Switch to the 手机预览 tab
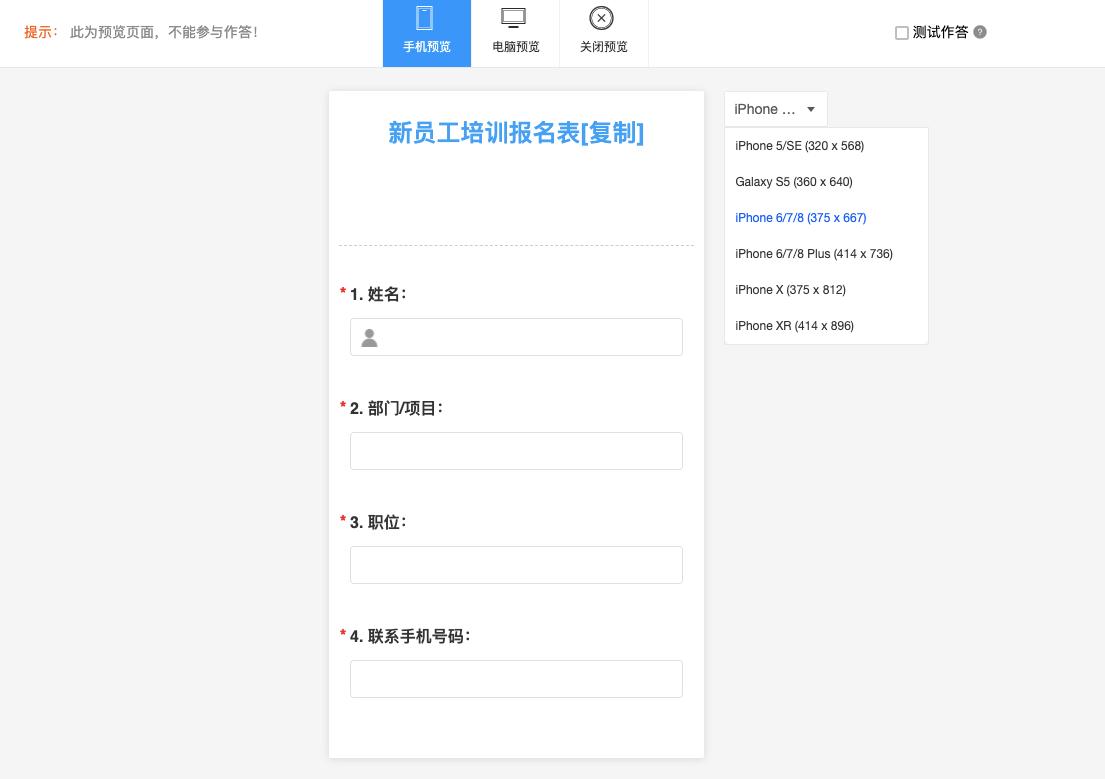1105x779 pixels. pyautogui.click(x=426, y=33)
